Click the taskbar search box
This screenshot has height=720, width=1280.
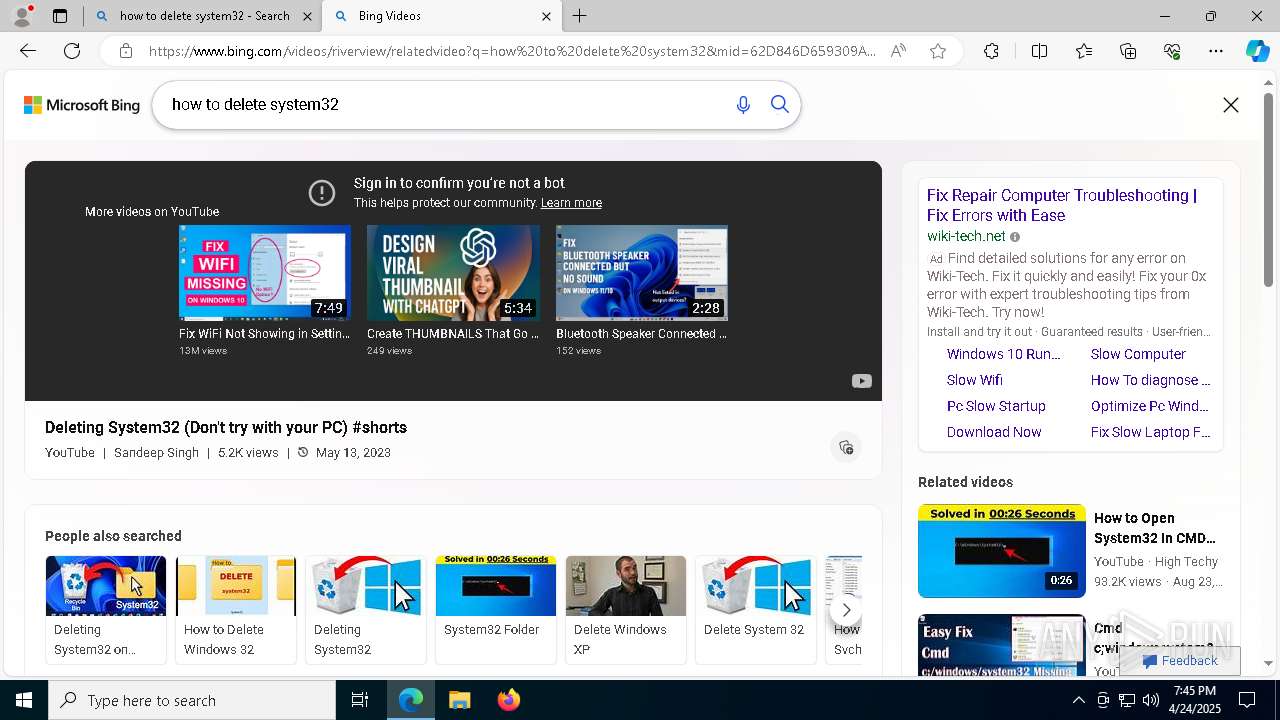click(192, 700)
